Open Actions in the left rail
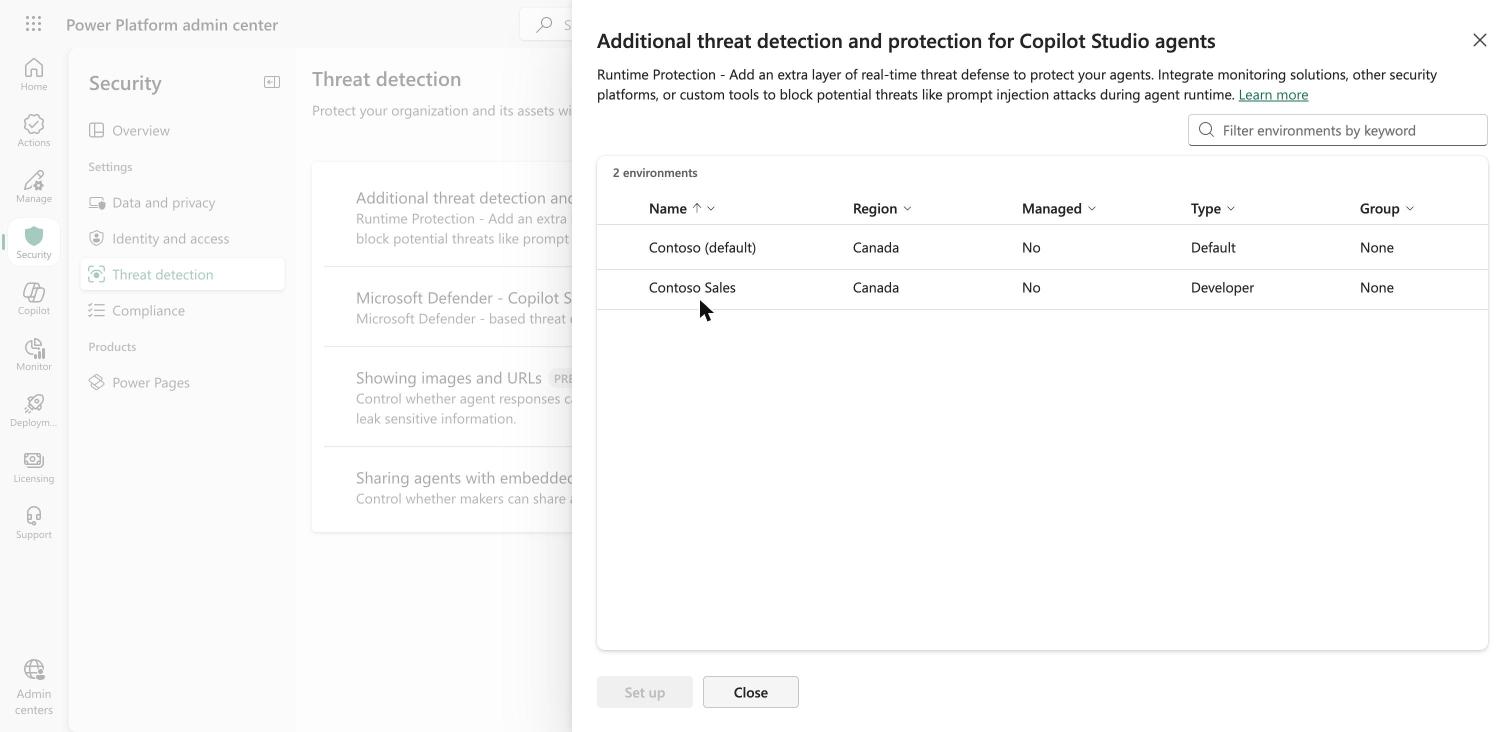Screen dimensions: 1512x732 click(x=33, y=130)
